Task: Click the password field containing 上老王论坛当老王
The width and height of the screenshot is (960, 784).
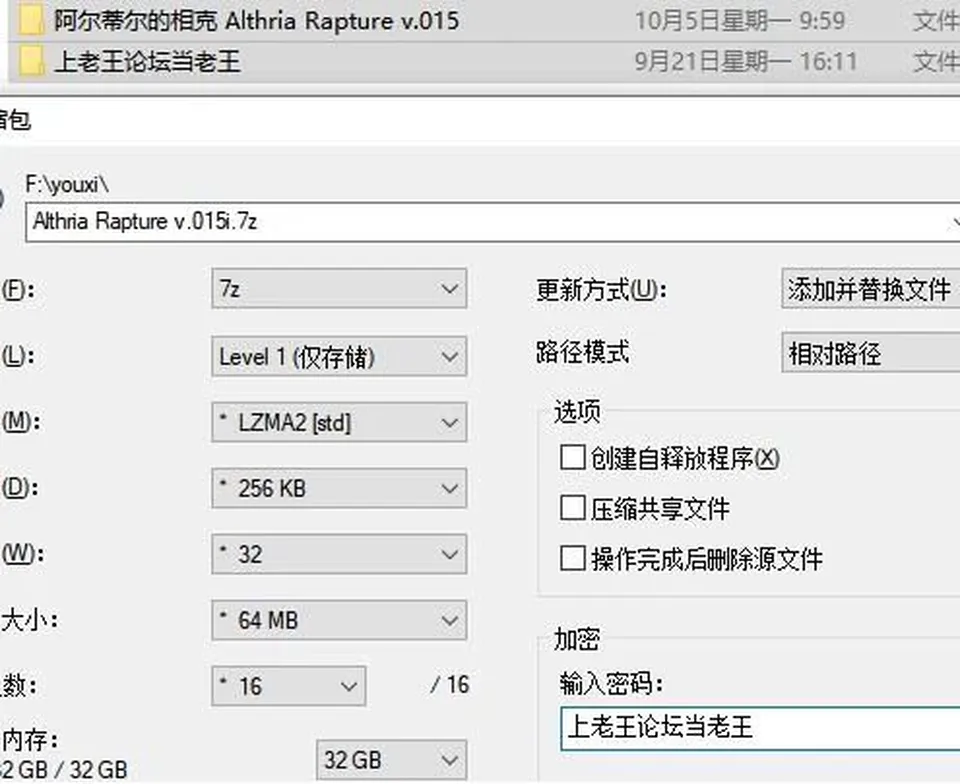Action: [760, 728]
